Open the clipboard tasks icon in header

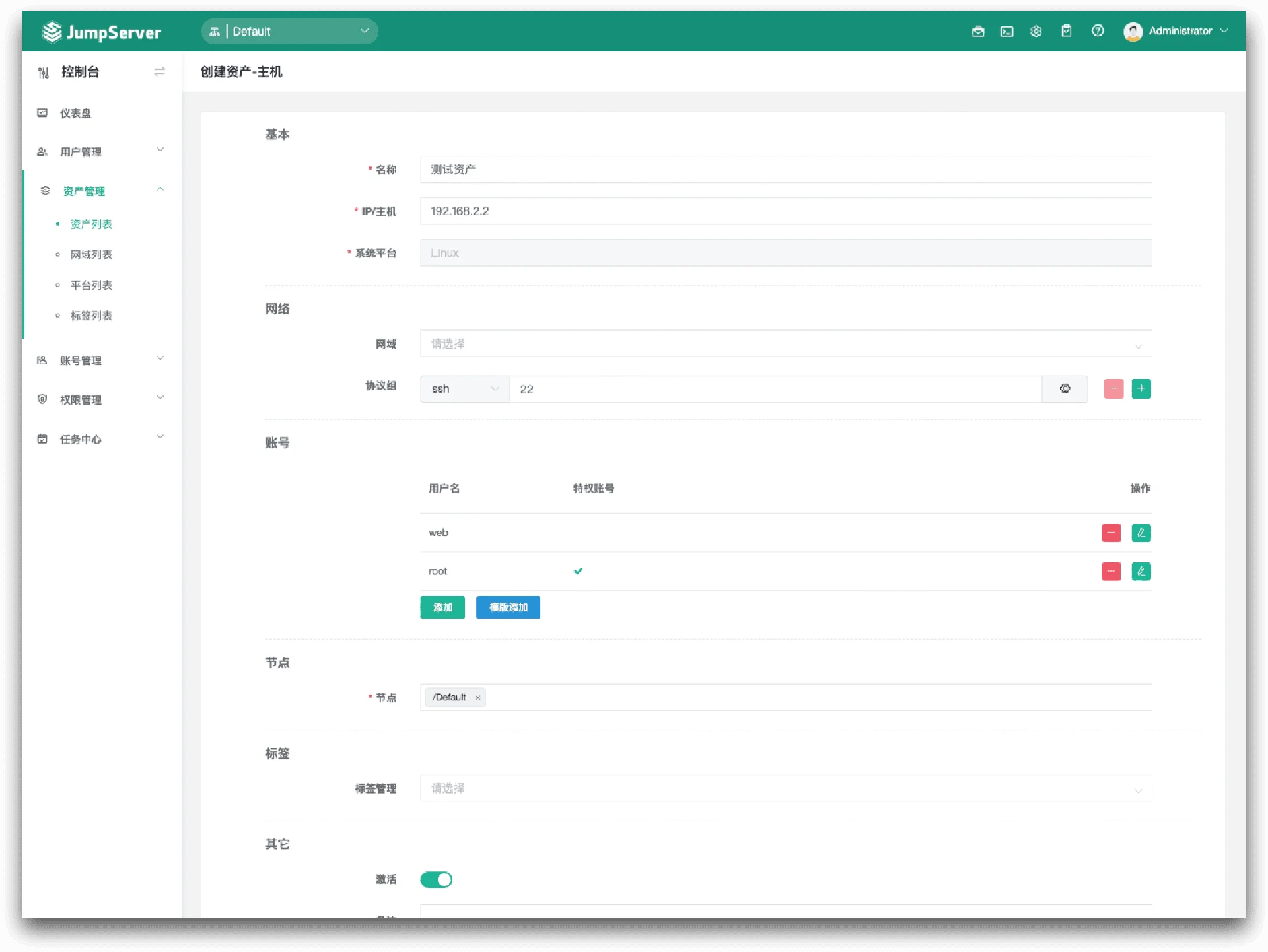[x=1066, y=31]
